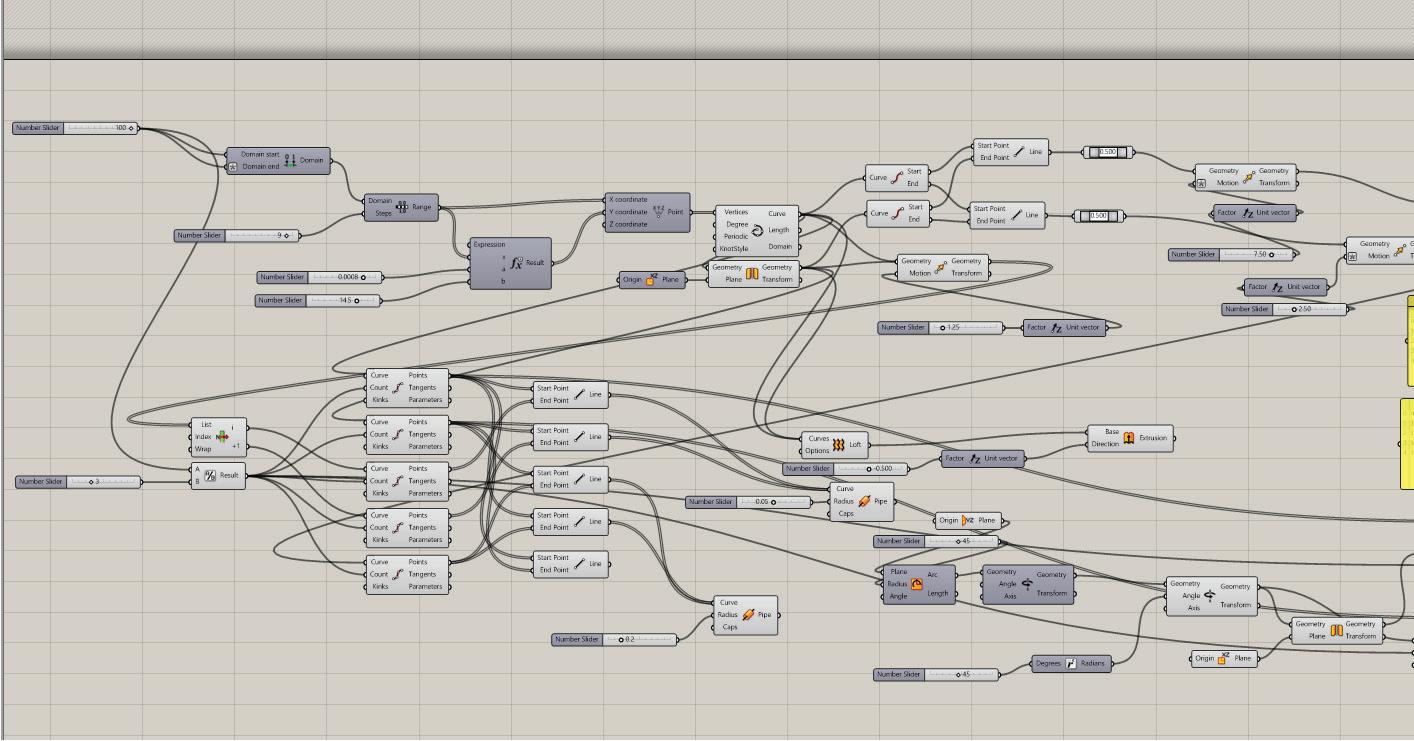Click the 0.500 slider after the topmost Line
The height and width of the screenshot is (741, 1414).
(1109, 152)
